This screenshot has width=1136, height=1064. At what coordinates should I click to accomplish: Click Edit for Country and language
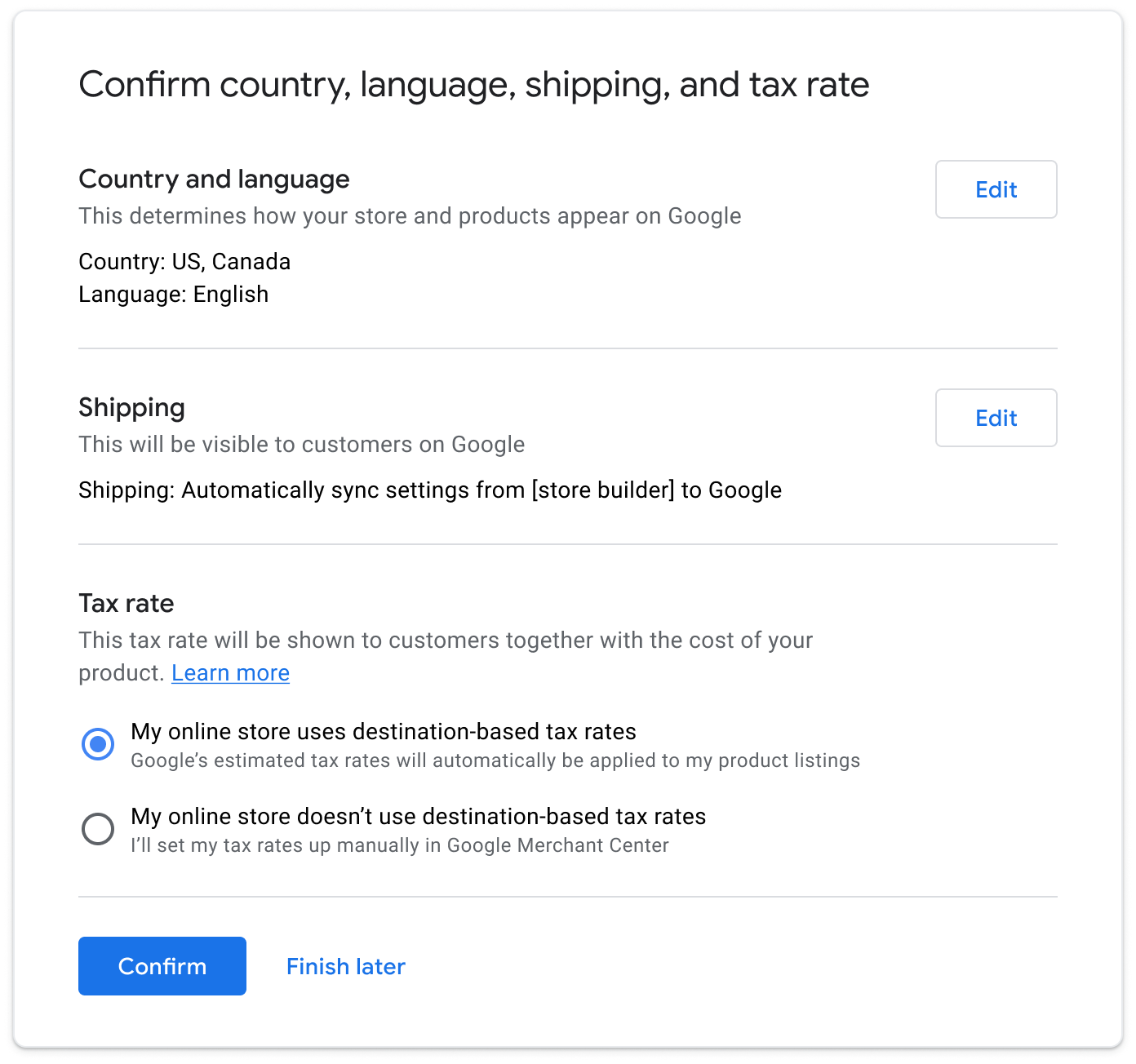(x=996, y=189)
